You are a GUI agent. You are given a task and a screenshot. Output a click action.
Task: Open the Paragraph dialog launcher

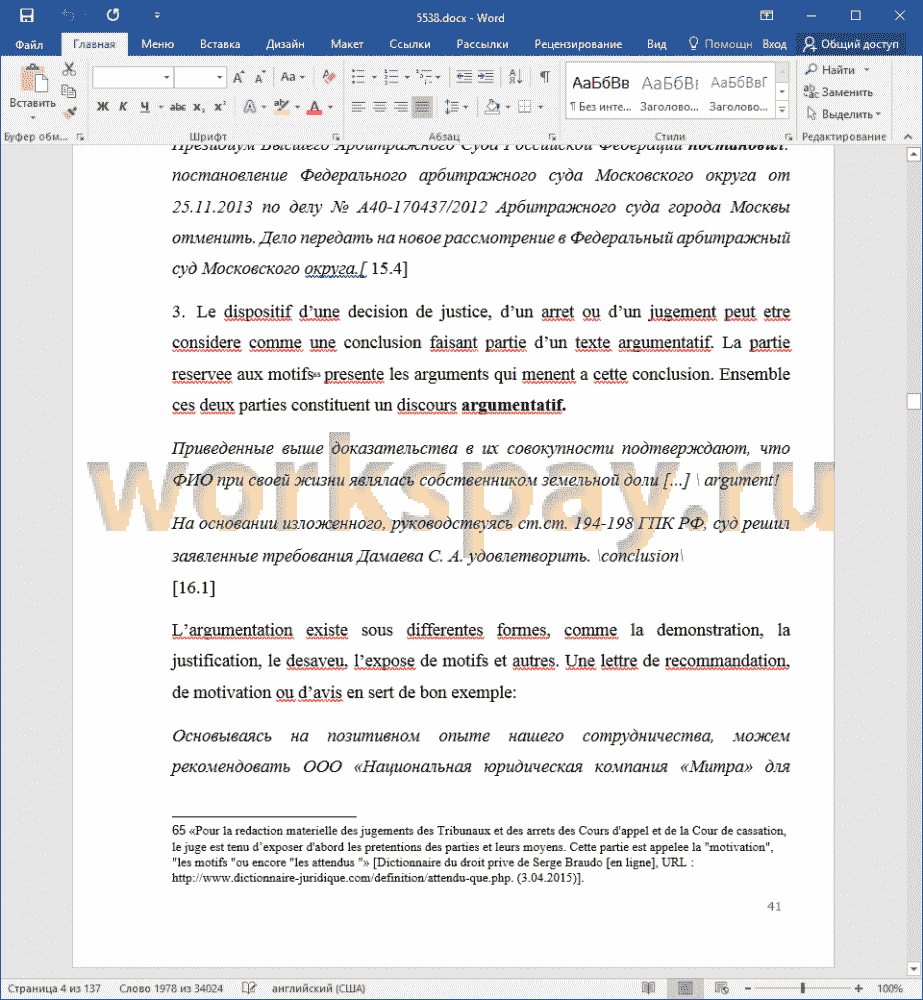point(552,136)
